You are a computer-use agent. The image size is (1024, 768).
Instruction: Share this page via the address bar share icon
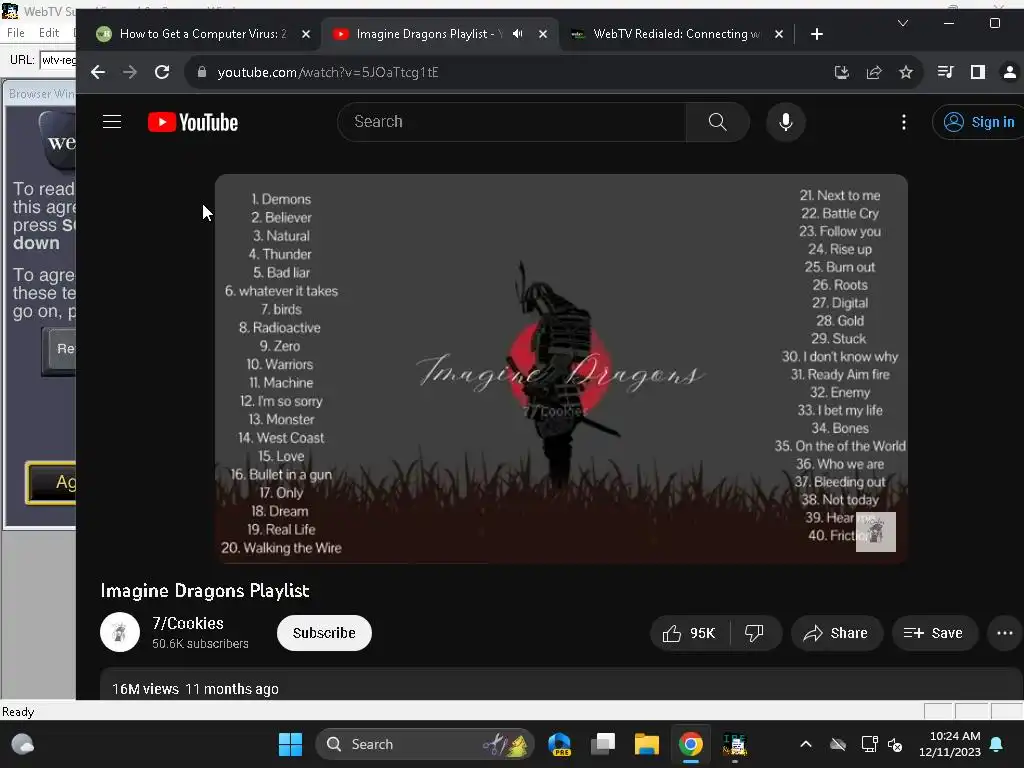tap(874, 72)
